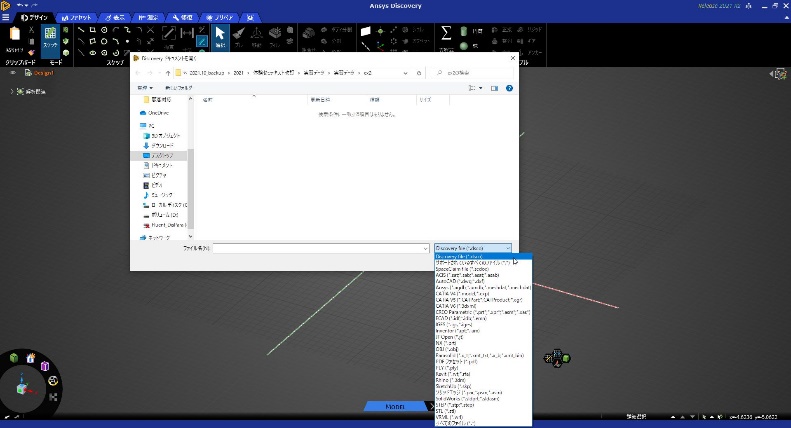Screen dimensions: 791x428
Task: Open the file name history dropdown arrow
Action: [x=425, y=248]
